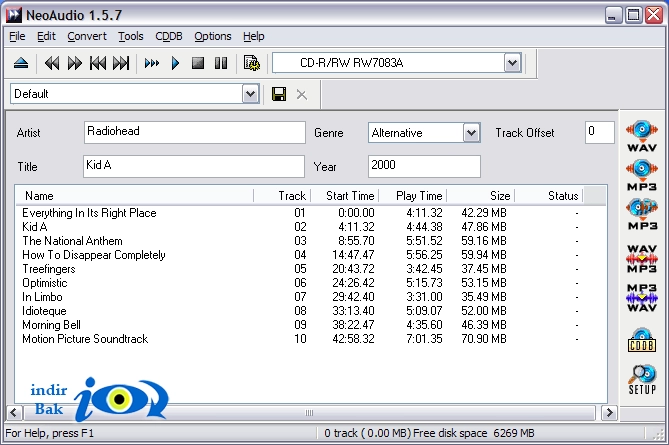Open the Convert menu
Screen dimensions: 669x445
click(x=87, y=36)
